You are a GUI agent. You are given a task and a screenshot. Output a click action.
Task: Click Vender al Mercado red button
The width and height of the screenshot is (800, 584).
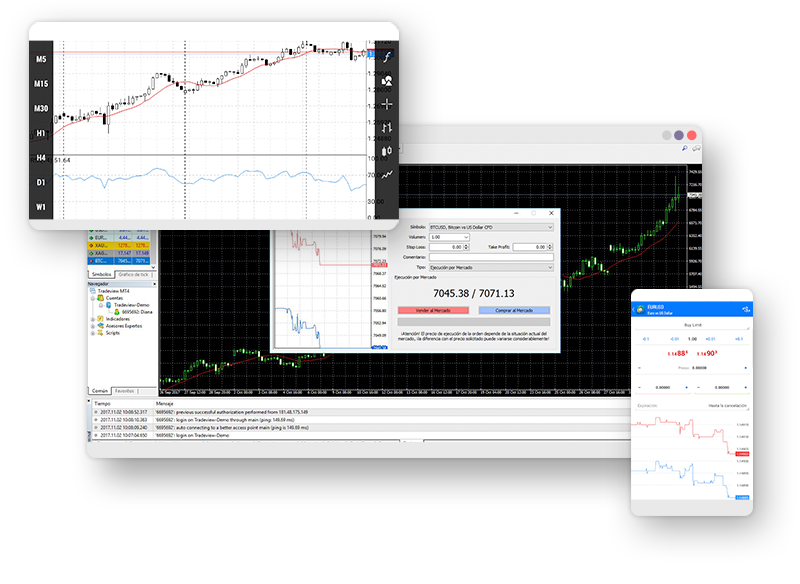coord(433,310)
